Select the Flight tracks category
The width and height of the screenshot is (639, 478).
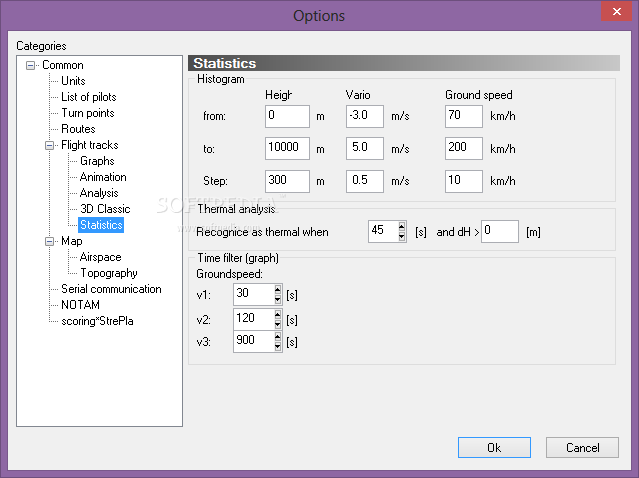[90, 145]
